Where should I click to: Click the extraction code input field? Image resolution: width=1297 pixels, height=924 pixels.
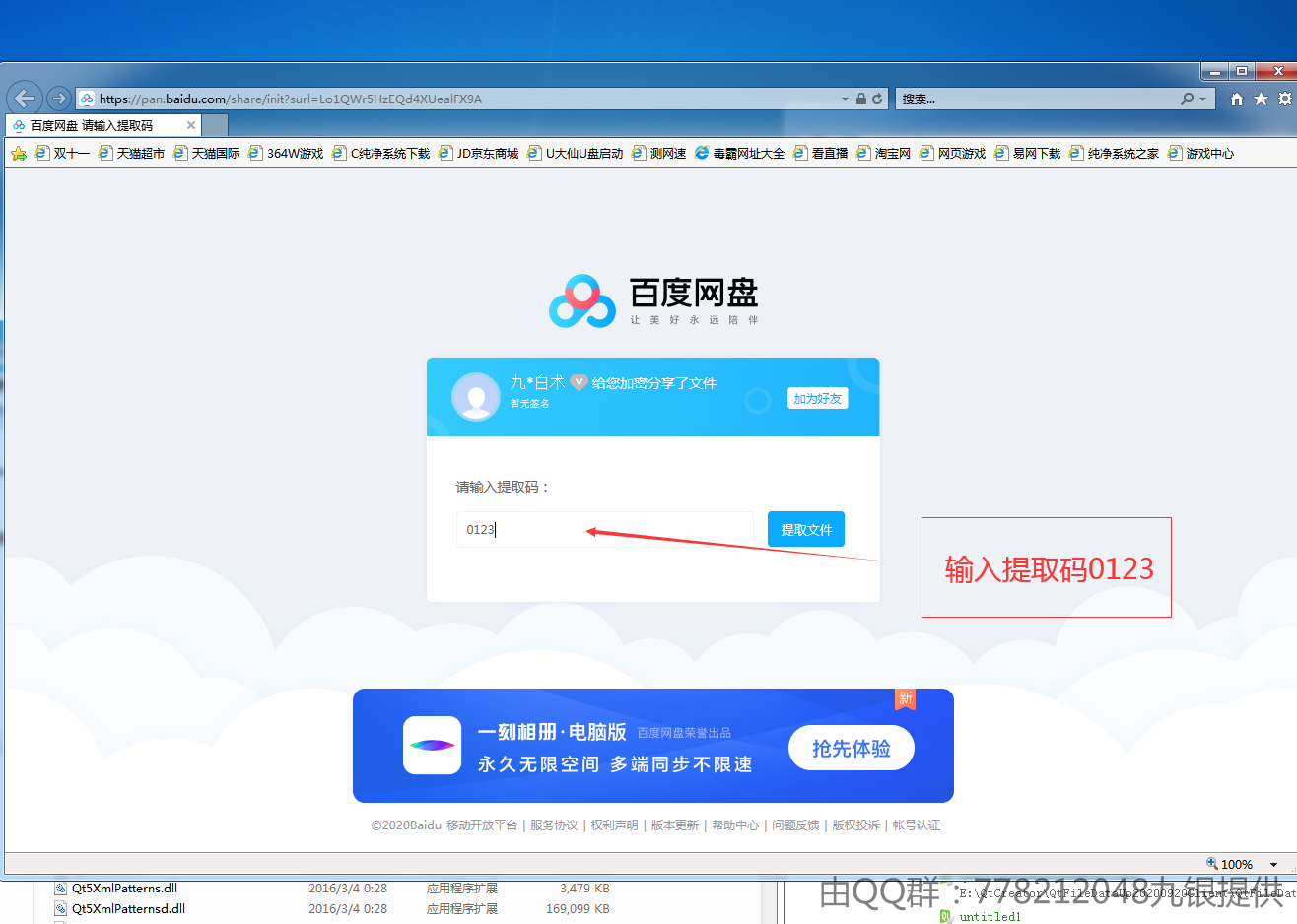point(605,529)
